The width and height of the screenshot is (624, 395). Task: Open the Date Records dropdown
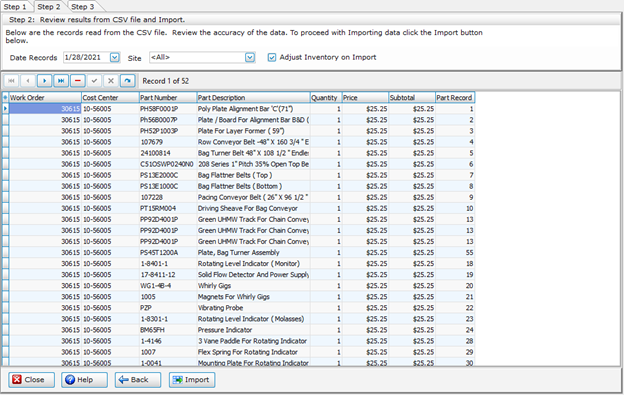pos(115,57)
